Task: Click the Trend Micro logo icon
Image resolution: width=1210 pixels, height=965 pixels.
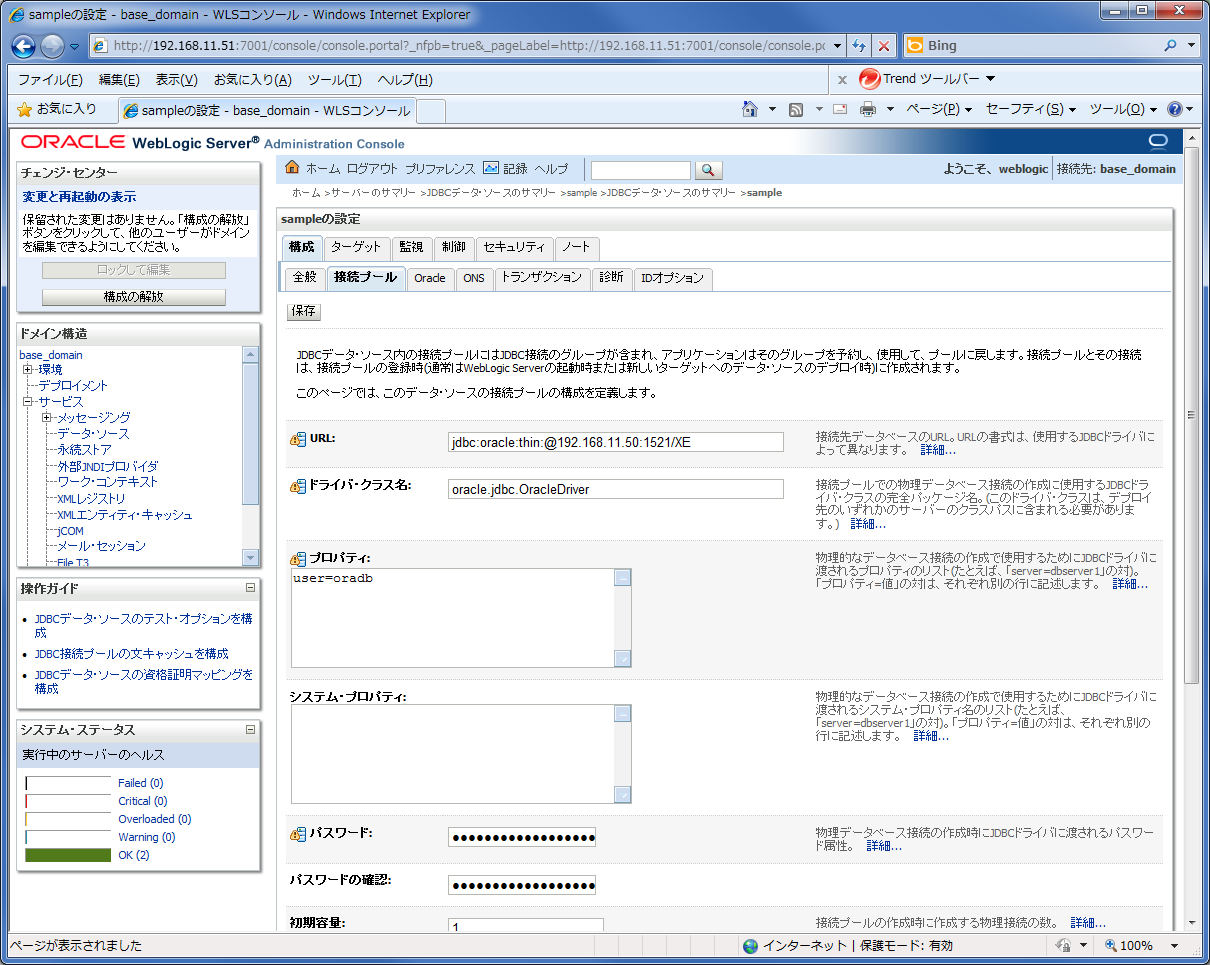Action: pos(869,79)
